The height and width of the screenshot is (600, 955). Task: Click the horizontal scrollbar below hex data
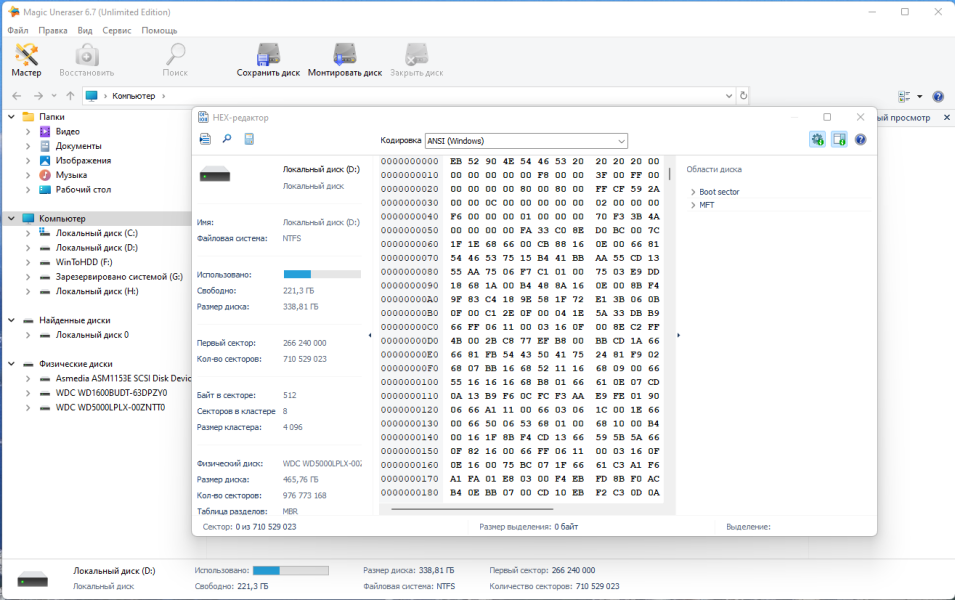(x=473, y=509)
